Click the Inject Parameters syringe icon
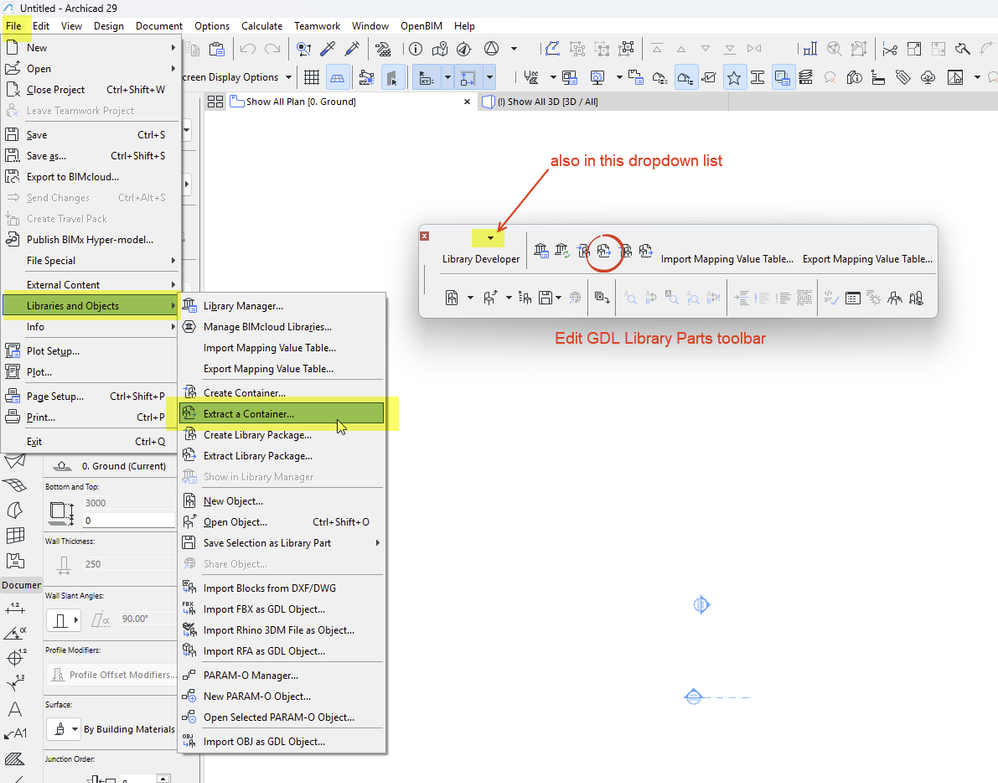998x783 pixels. [351, 48]
